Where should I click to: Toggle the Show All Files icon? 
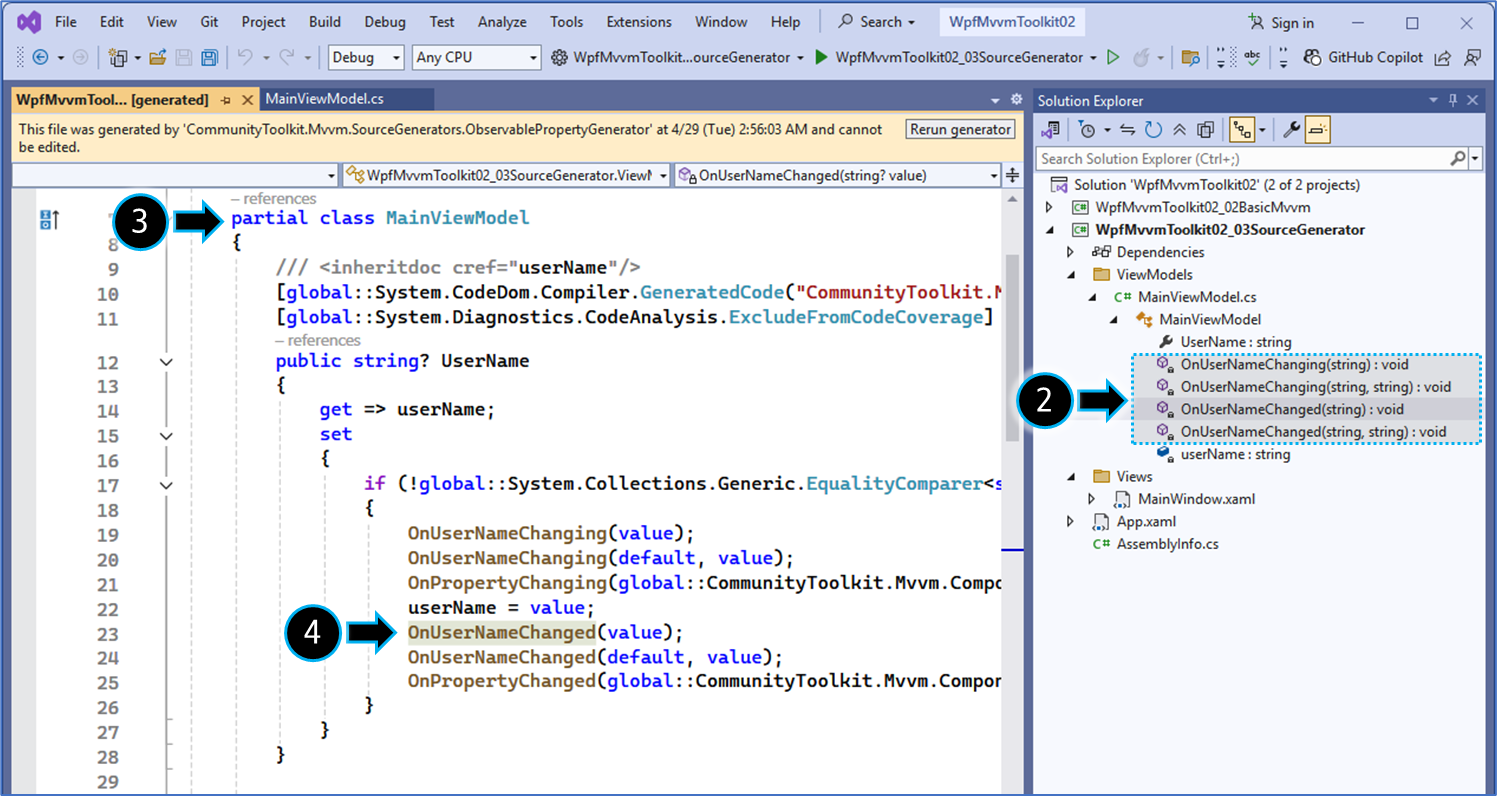(1205, 130)
